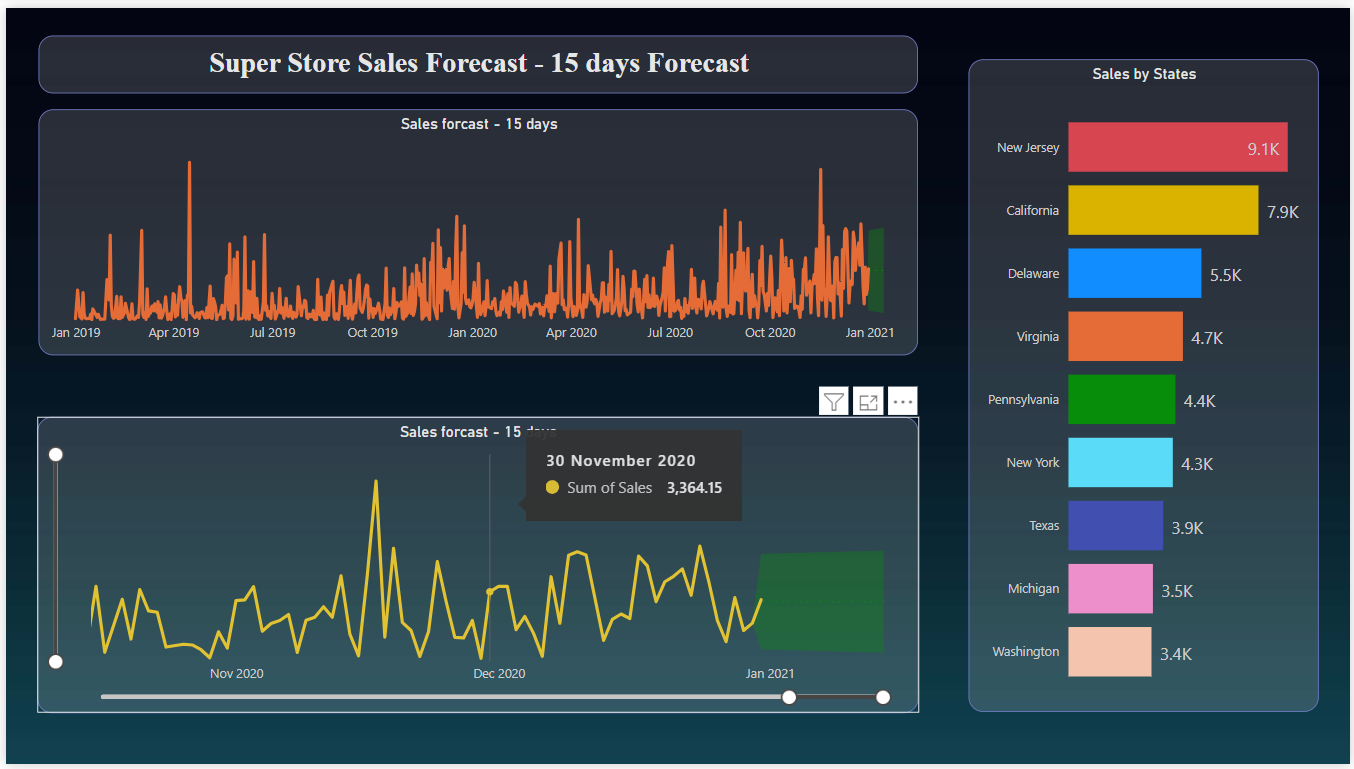Viewport: 1354px width, 769px height.
Task: Open the More options ellipsis menu
Action: (x=902, y=401)
